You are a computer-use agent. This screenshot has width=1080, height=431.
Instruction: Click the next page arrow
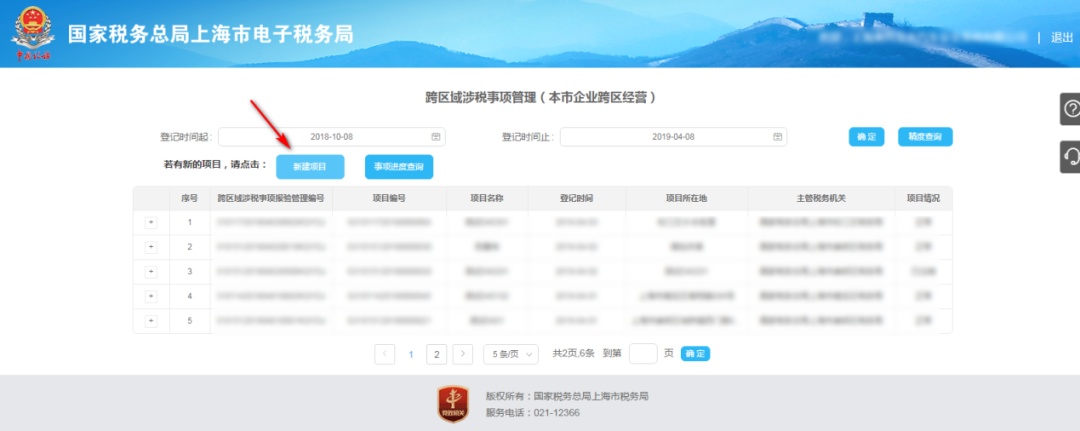click(462, 354)
